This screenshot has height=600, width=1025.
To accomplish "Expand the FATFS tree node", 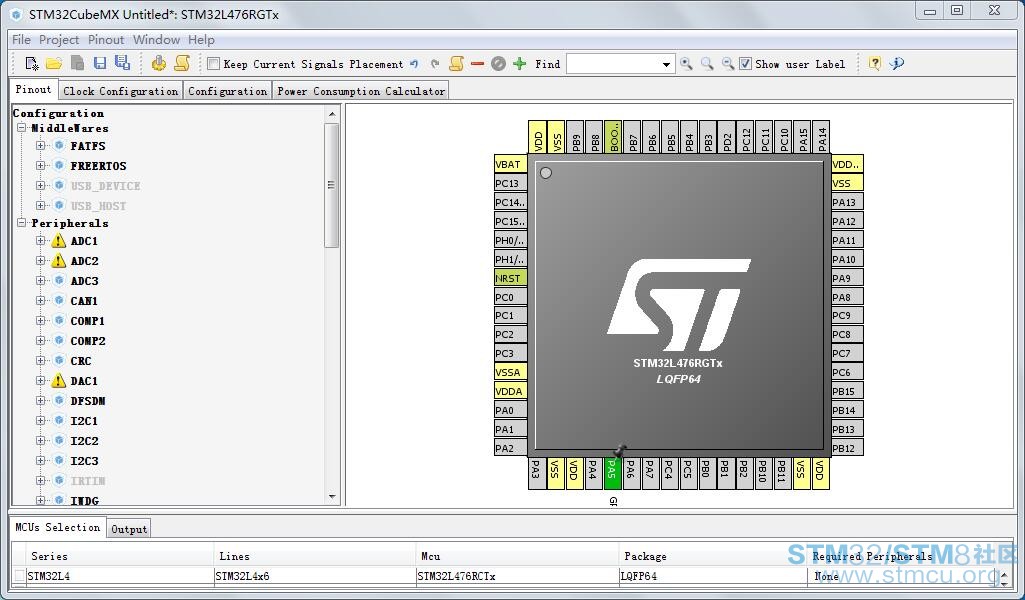I will point(41,145).
